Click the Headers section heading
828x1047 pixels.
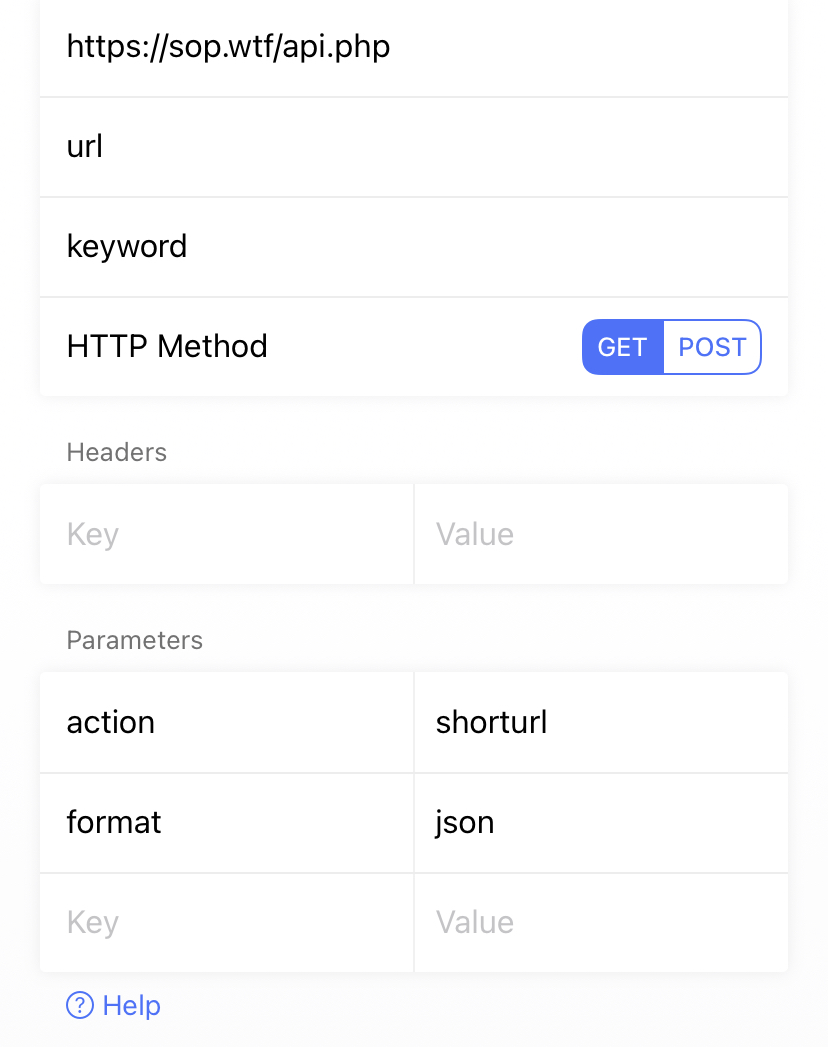(x=116, y=452)
